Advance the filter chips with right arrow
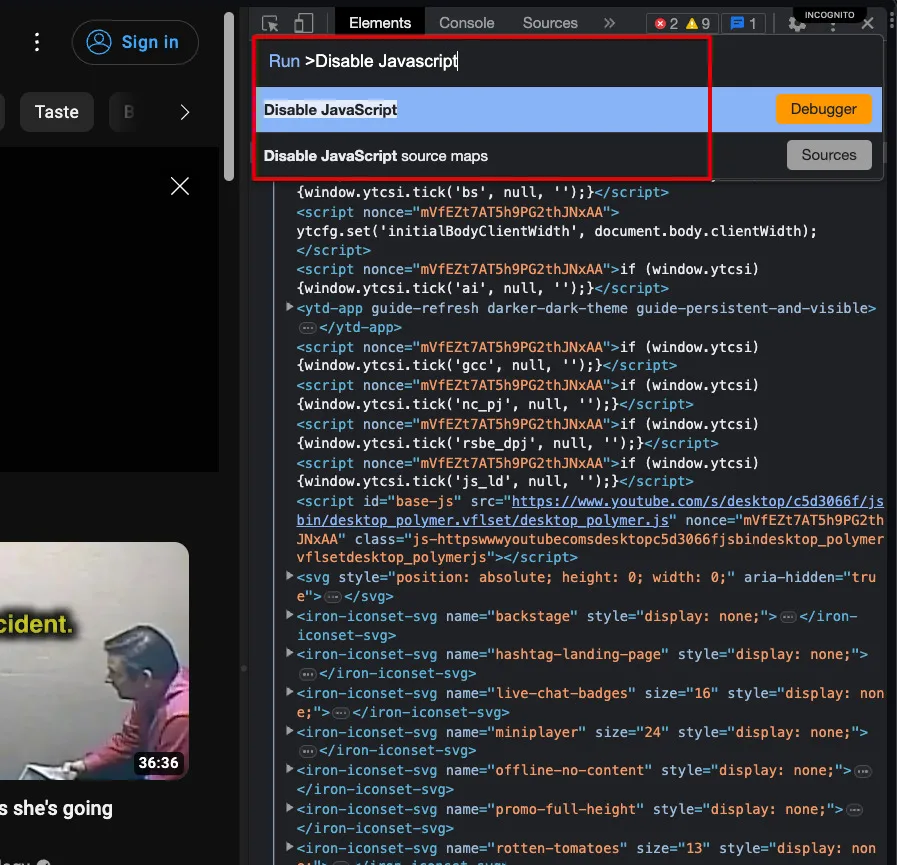This screenshot has height=865, width=897. pos(185,112)
